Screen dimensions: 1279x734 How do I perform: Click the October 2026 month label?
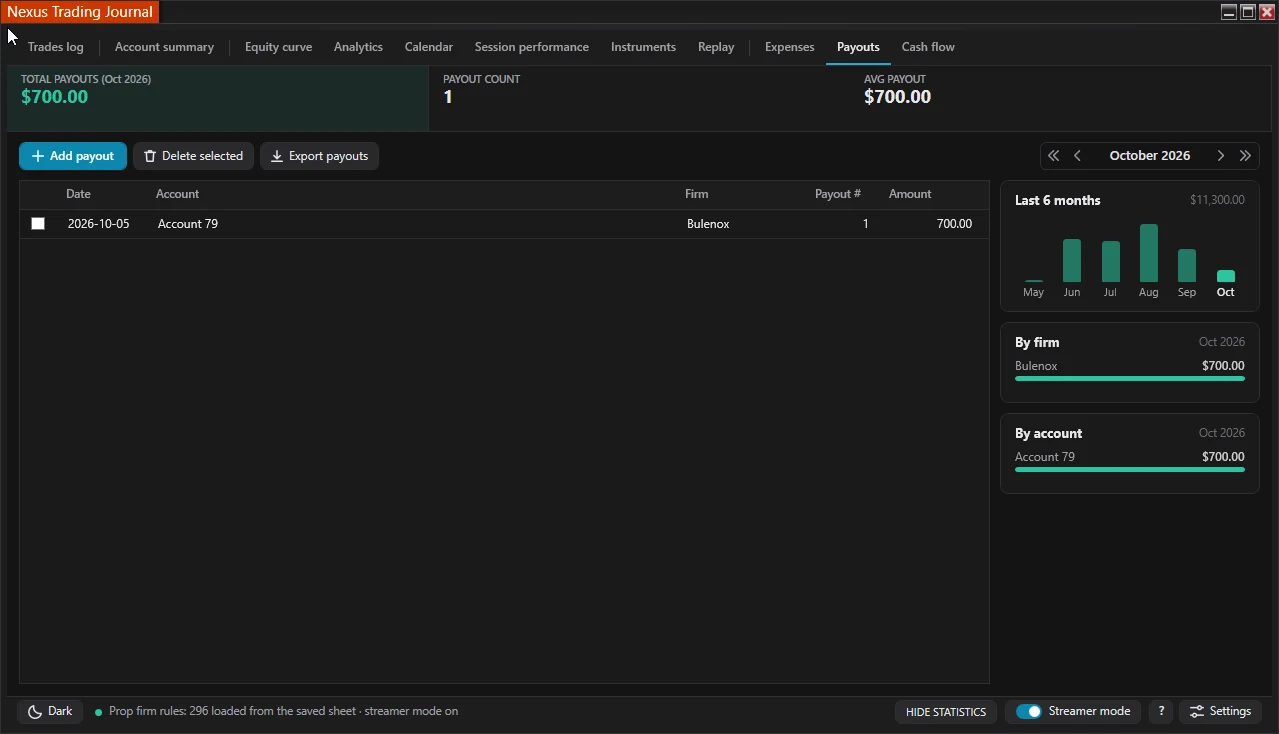pyautogui.click(x=1150, y=156)
